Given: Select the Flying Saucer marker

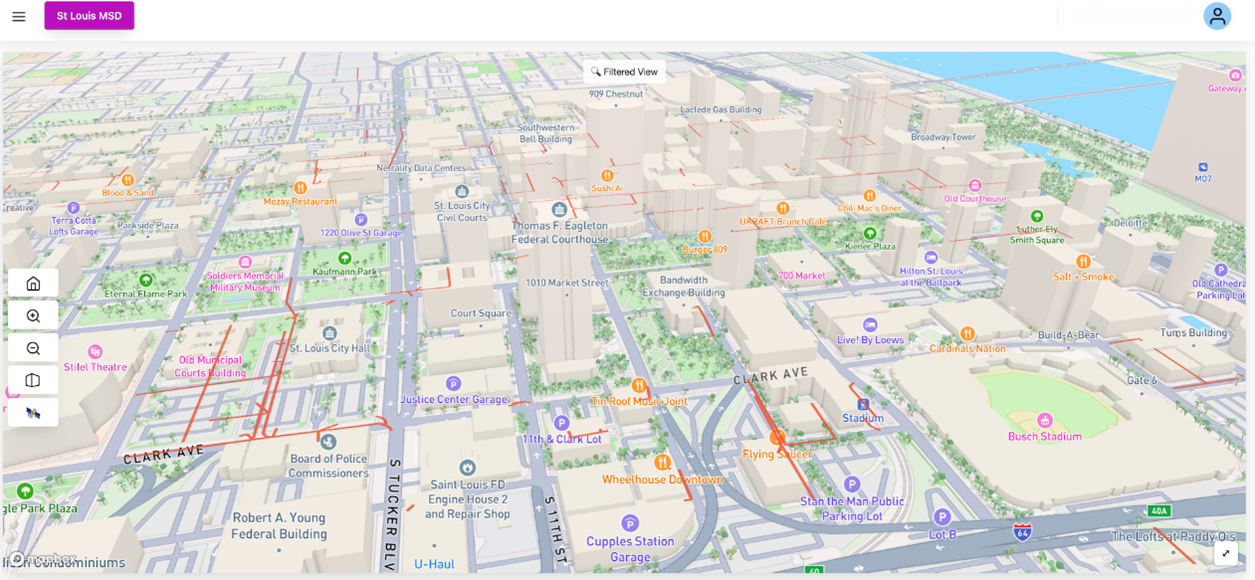Looking at the screenshot, I should click(777, 438).
